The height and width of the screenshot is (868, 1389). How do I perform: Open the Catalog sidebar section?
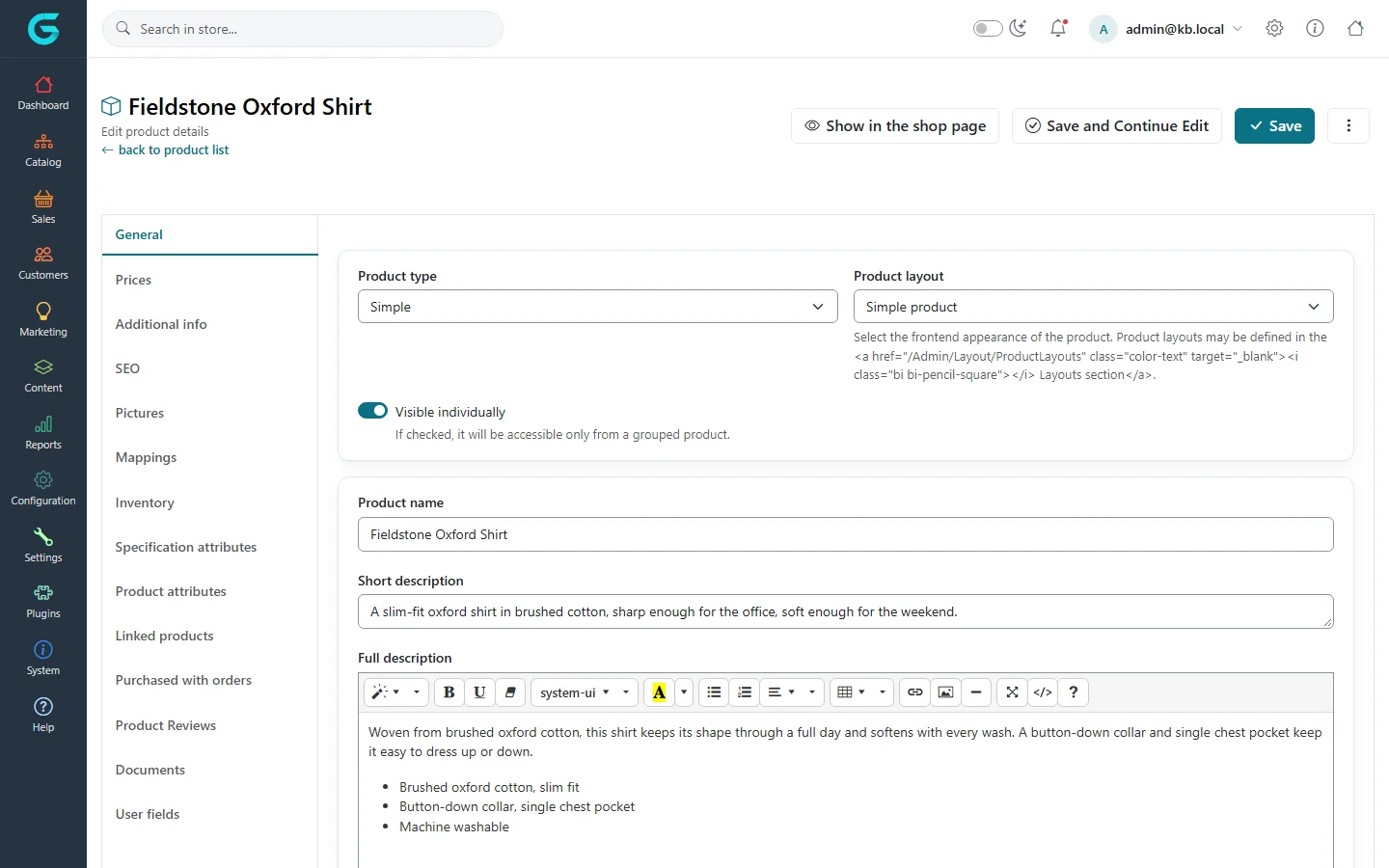[43, 149]
